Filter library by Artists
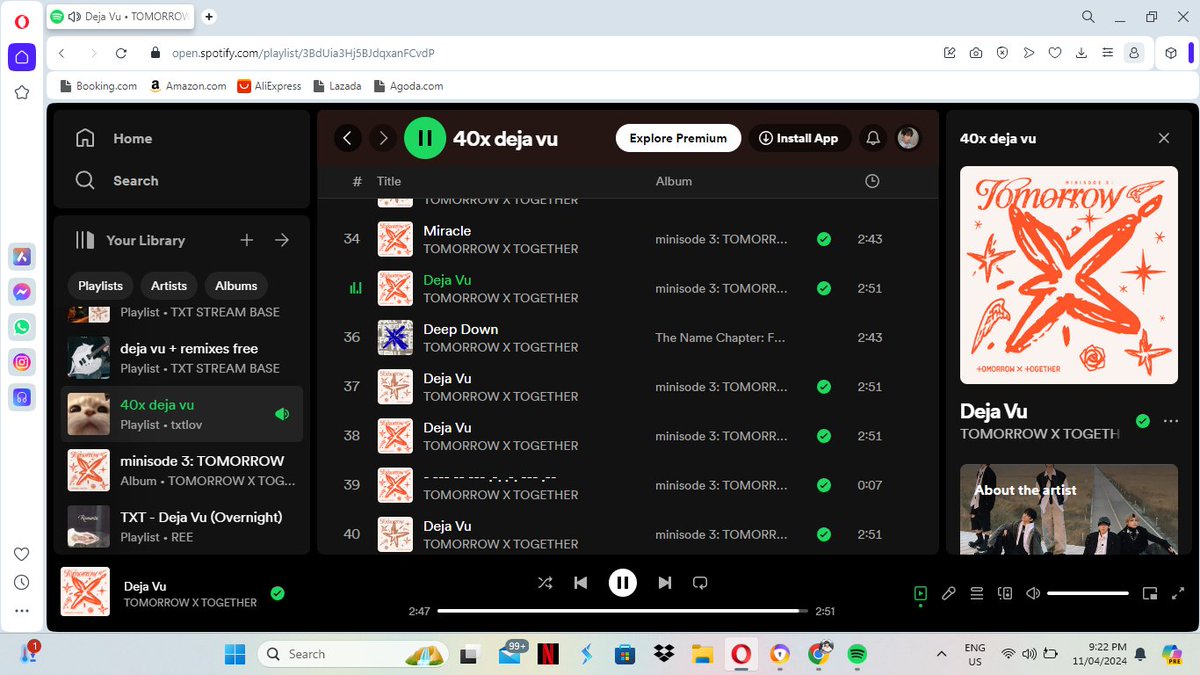The image size is (1200, 675). tap(169, 286)
